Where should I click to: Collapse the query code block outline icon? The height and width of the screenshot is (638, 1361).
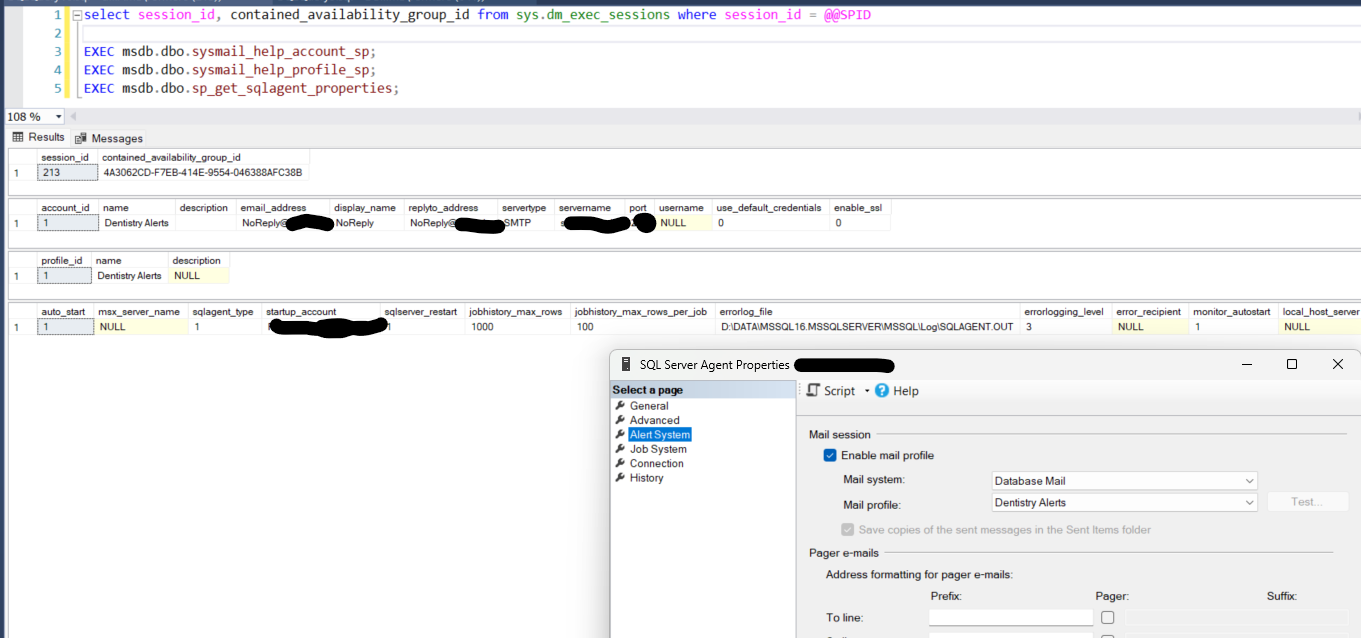tap(76, 15)
